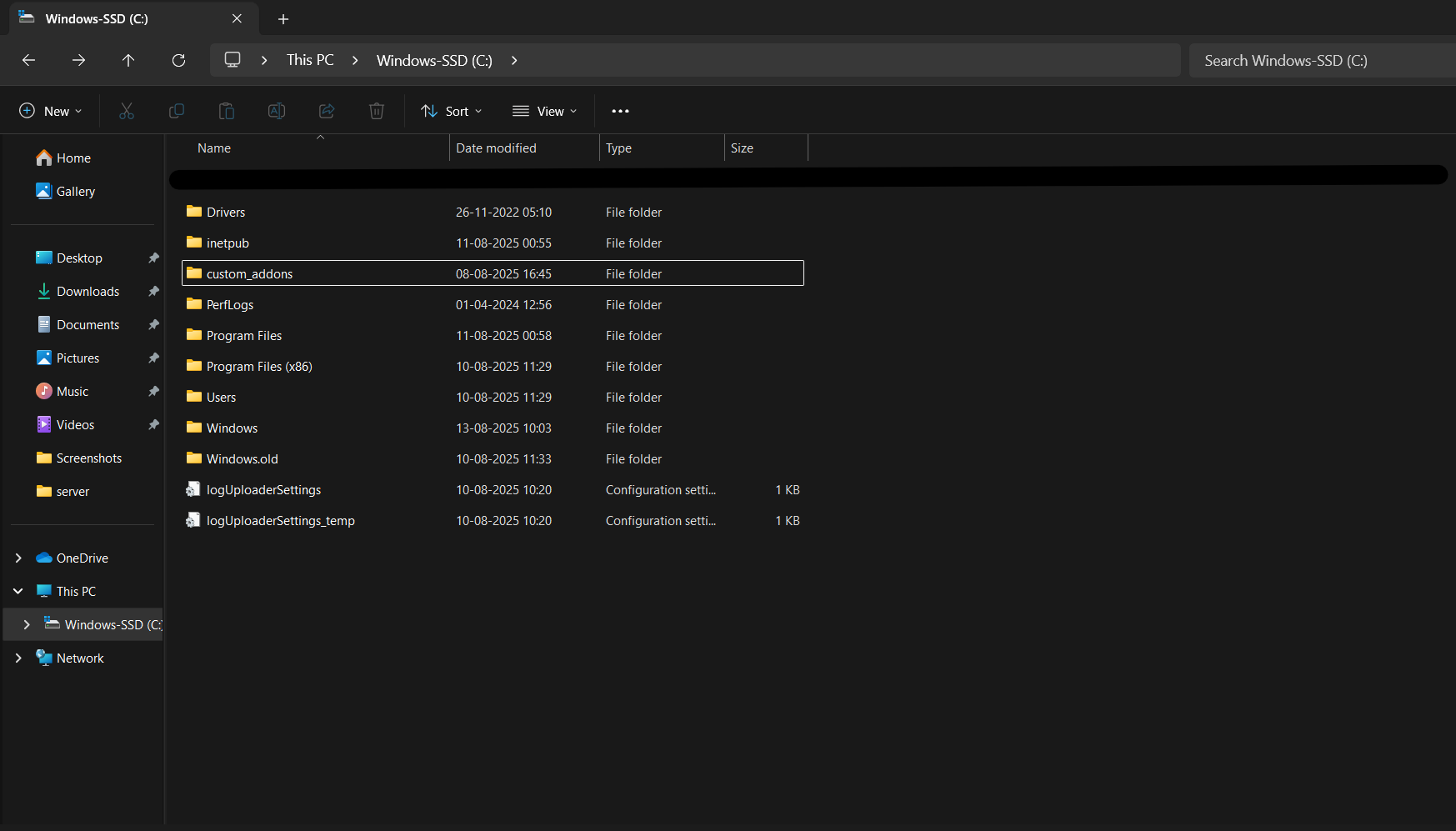Select the Drivers folder icon
Viewport: 1456px width, 831px height.
tap(194, 212)
